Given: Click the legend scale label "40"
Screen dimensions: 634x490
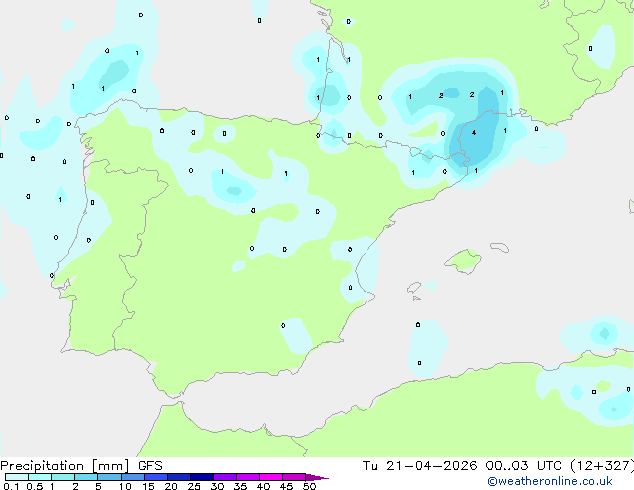Looking at the screenshot, I should (263, 486).
